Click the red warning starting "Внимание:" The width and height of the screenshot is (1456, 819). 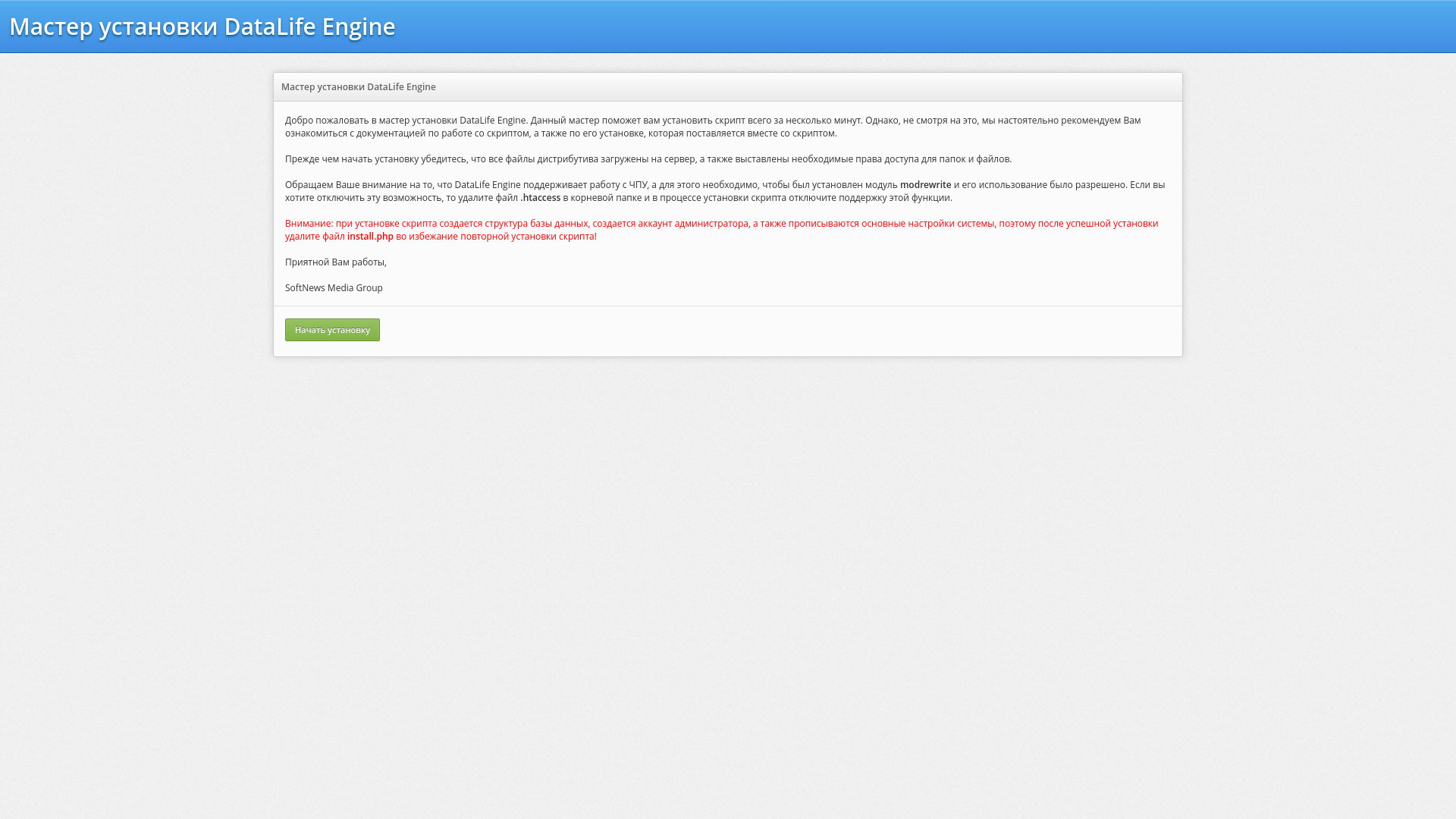[x=722, y=230]
